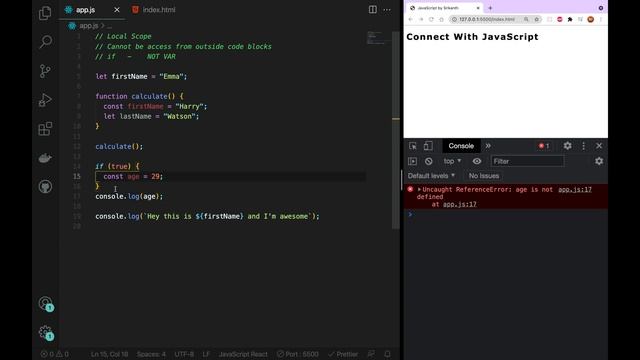Open the Extensions puzzle icon in Chrome
640x360 pixels.
[x=570, y=19]
